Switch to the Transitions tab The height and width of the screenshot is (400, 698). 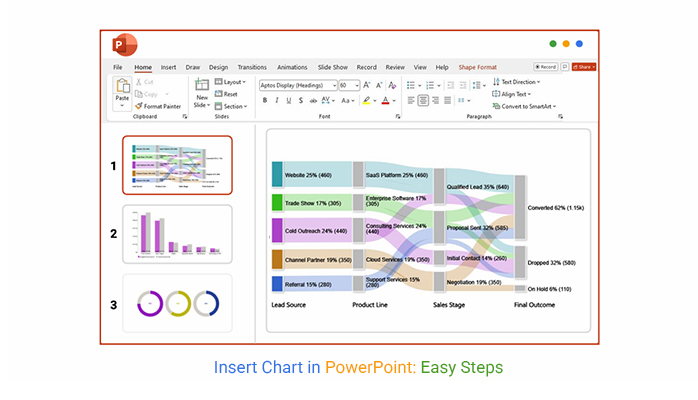pos(252,67)
